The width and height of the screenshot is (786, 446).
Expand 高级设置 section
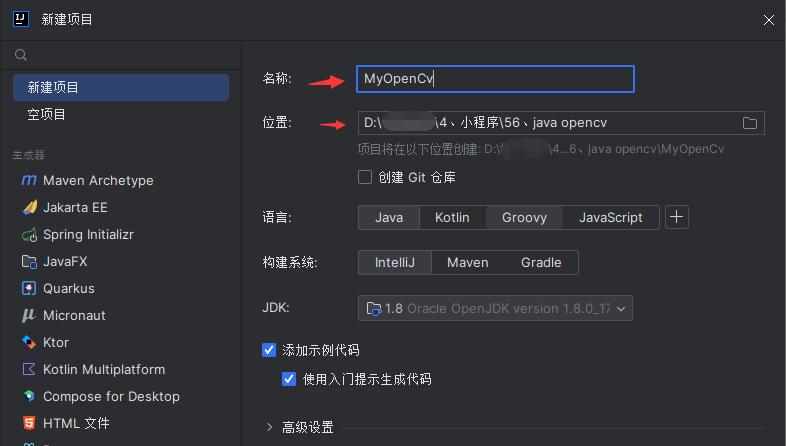pyautogui.click(x=269, y=427)
